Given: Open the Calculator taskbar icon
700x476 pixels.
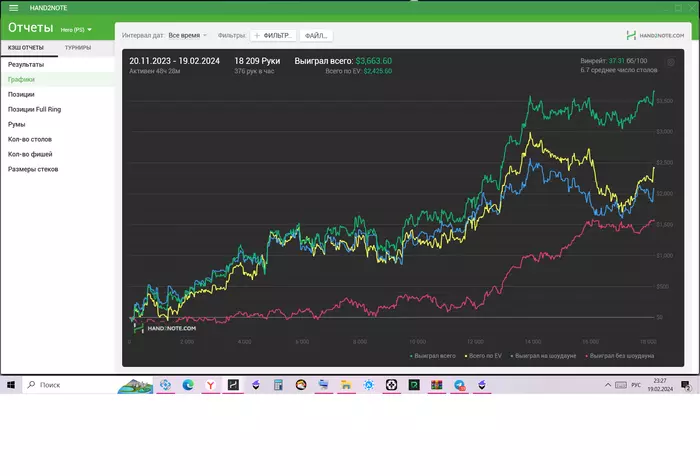Looking at the screenshot, I should [278, 385].
